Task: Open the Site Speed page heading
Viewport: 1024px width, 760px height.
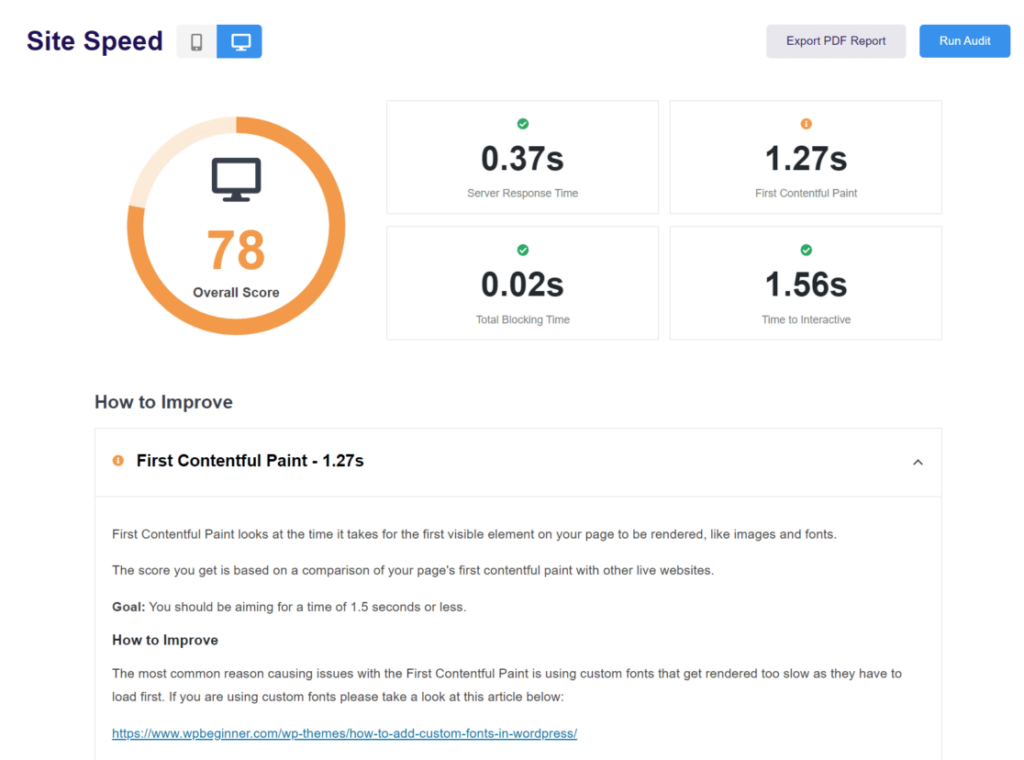Action: click(94, 41)
